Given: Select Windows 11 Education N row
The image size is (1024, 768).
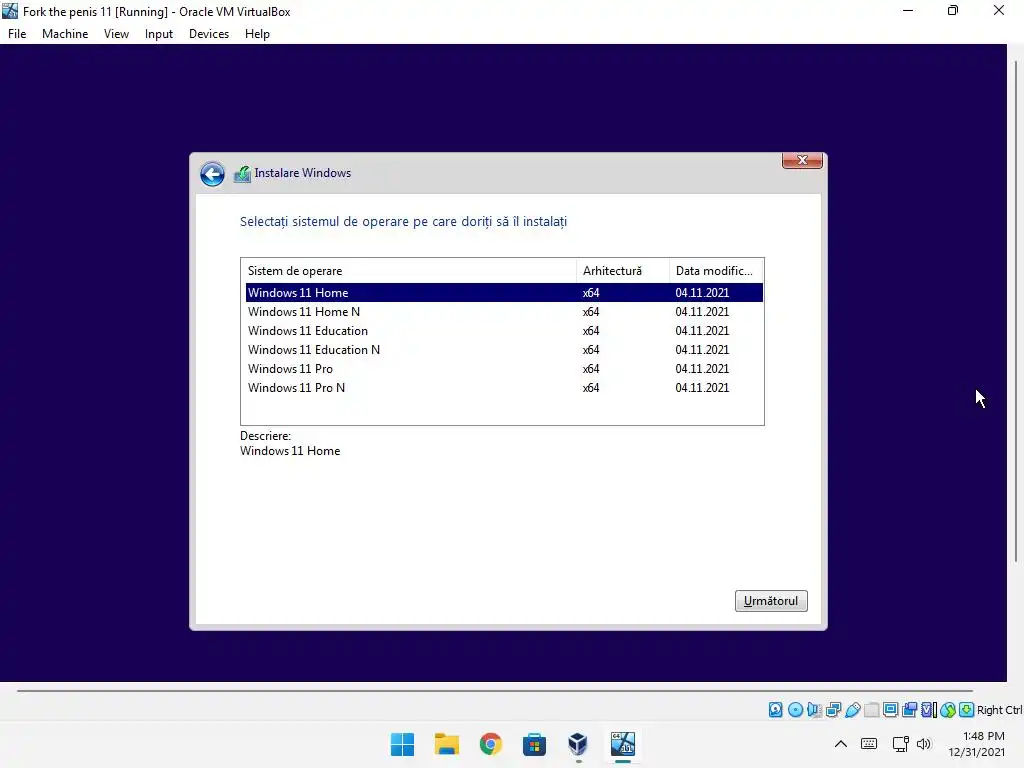Looking at the screenshot, I should pyautogui.click(x=504, y=349).
